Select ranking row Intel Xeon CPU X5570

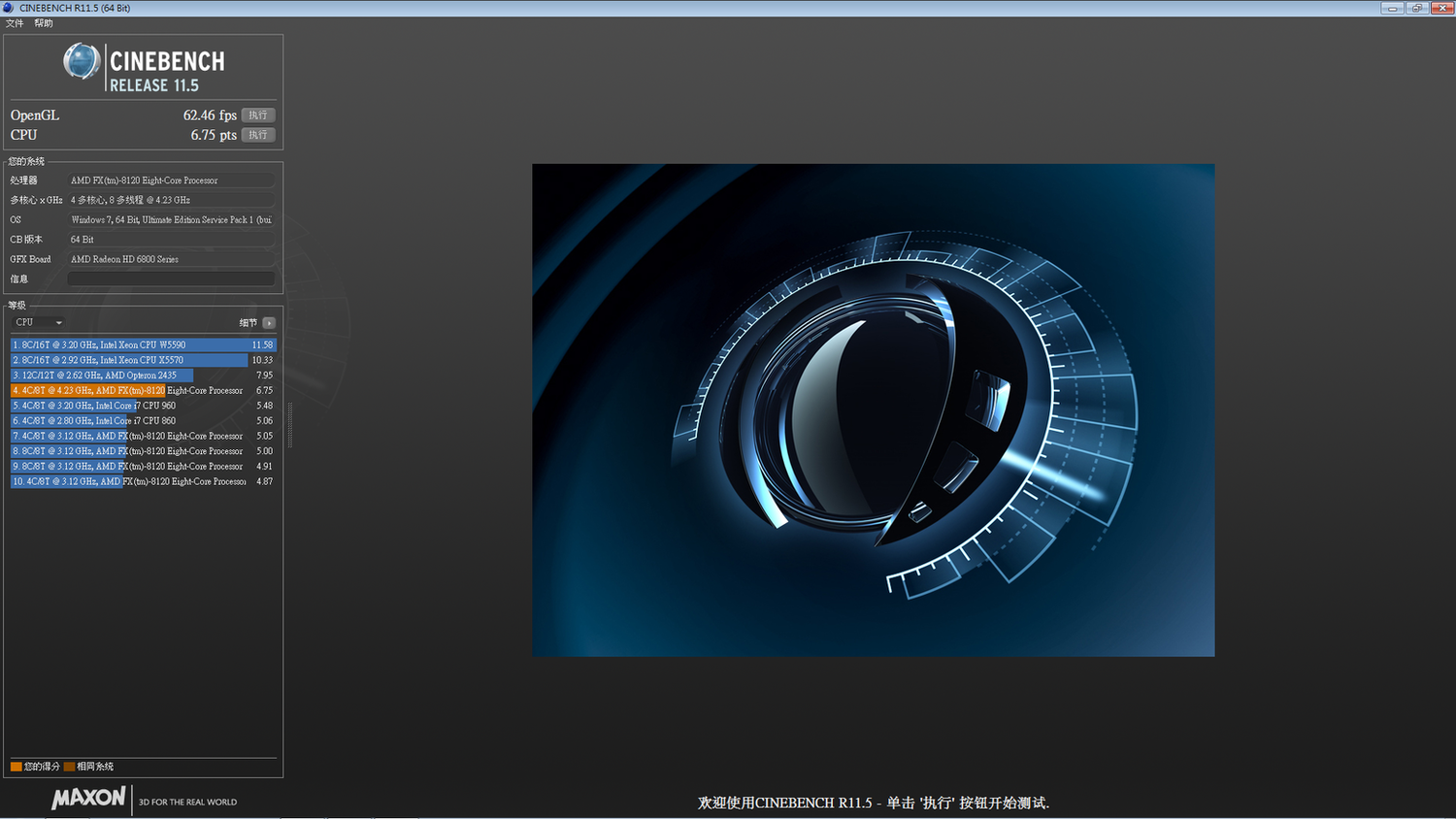click(144, 360)
